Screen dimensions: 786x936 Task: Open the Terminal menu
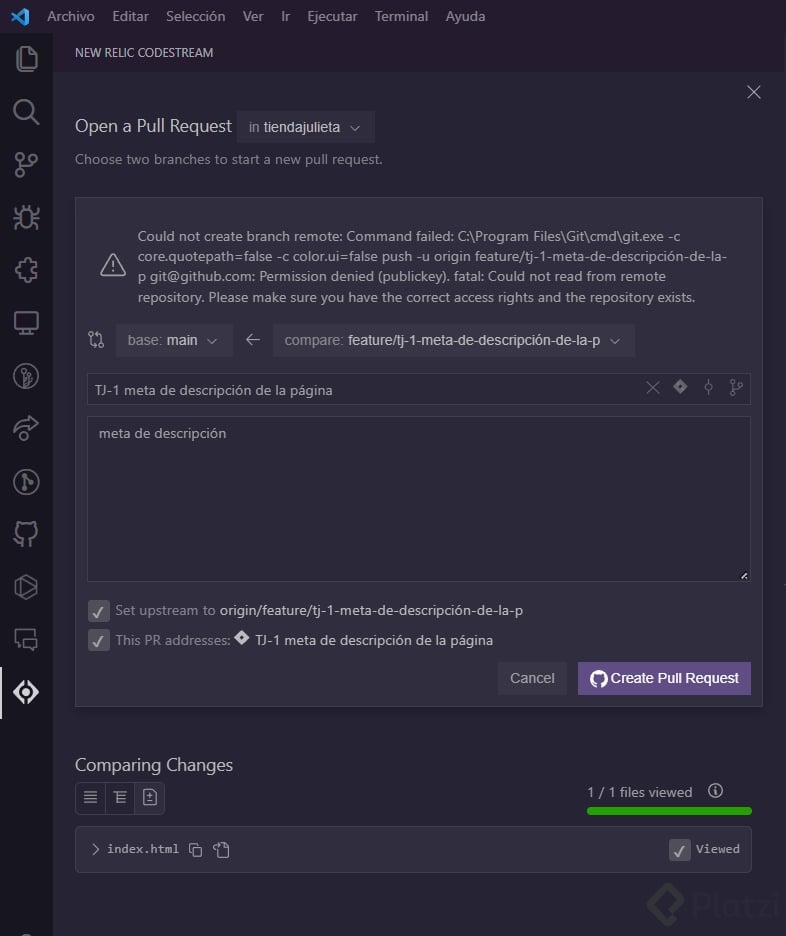pyautogui.click(x=401, y=16)
